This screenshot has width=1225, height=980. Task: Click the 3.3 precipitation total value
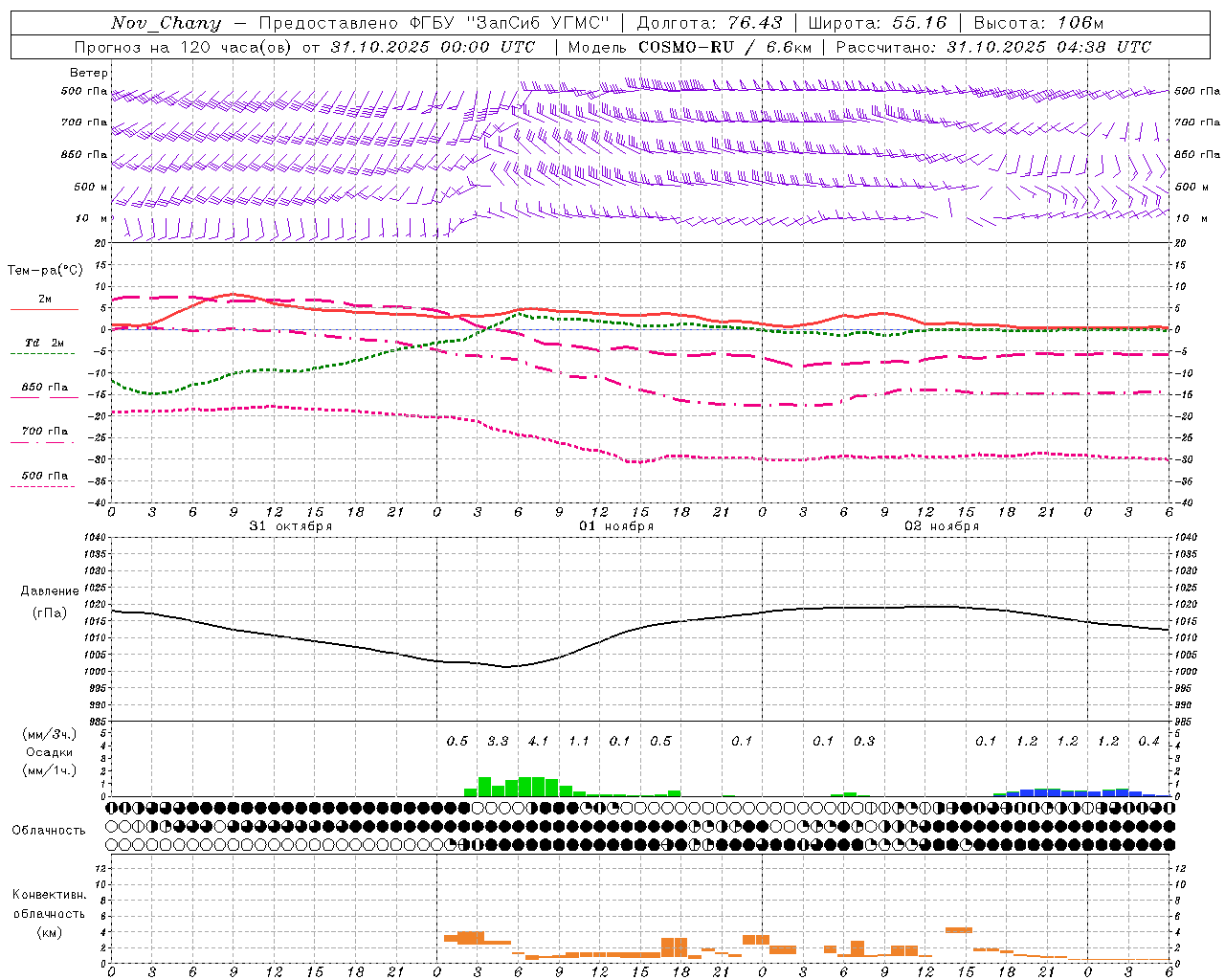(498, 742)
